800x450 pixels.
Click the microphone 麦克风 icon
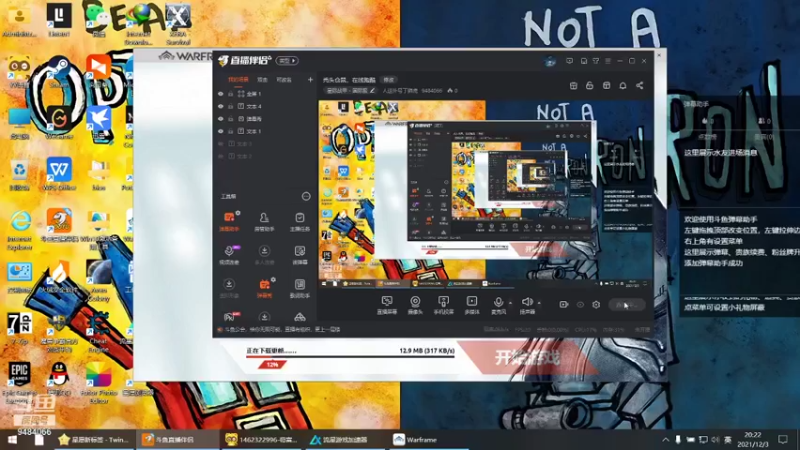(x=498, y=305)
